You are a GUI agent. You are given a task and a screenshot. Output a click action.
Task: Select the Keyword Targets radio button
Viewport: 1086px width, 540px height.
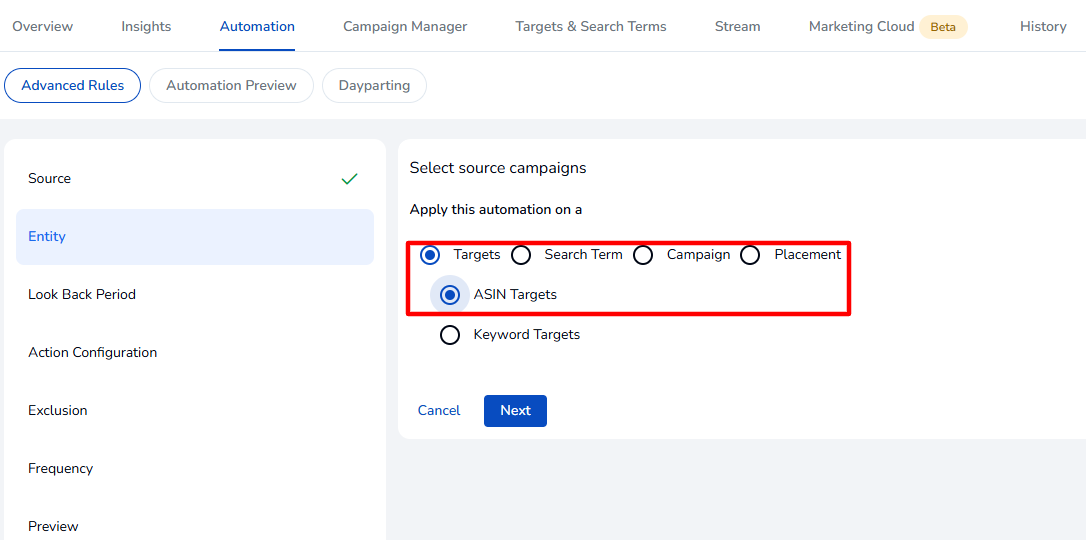pyautogui.click(x=450, y=335)
